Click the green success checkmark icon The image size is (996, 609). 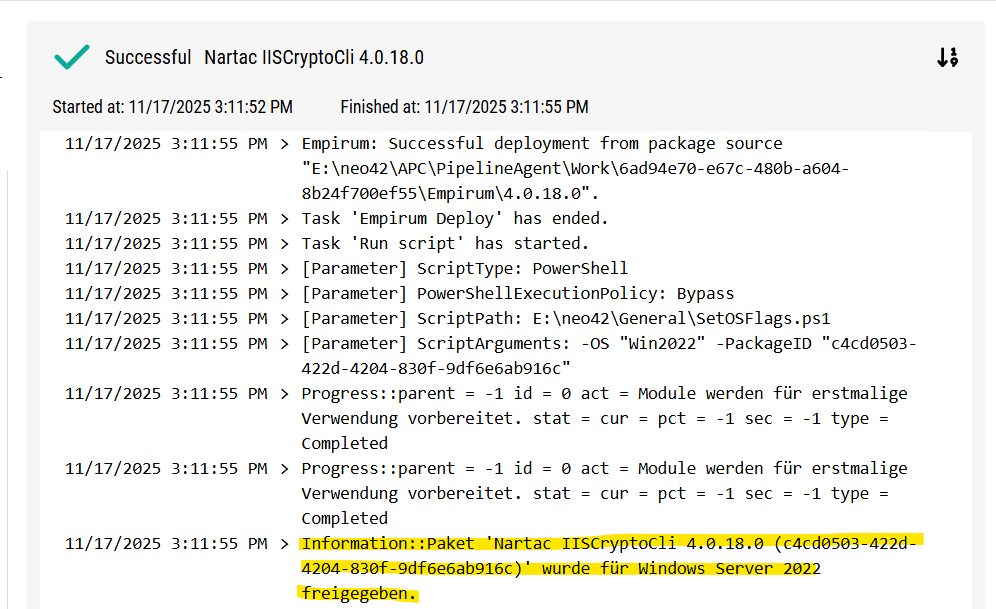tap(72, 57)
